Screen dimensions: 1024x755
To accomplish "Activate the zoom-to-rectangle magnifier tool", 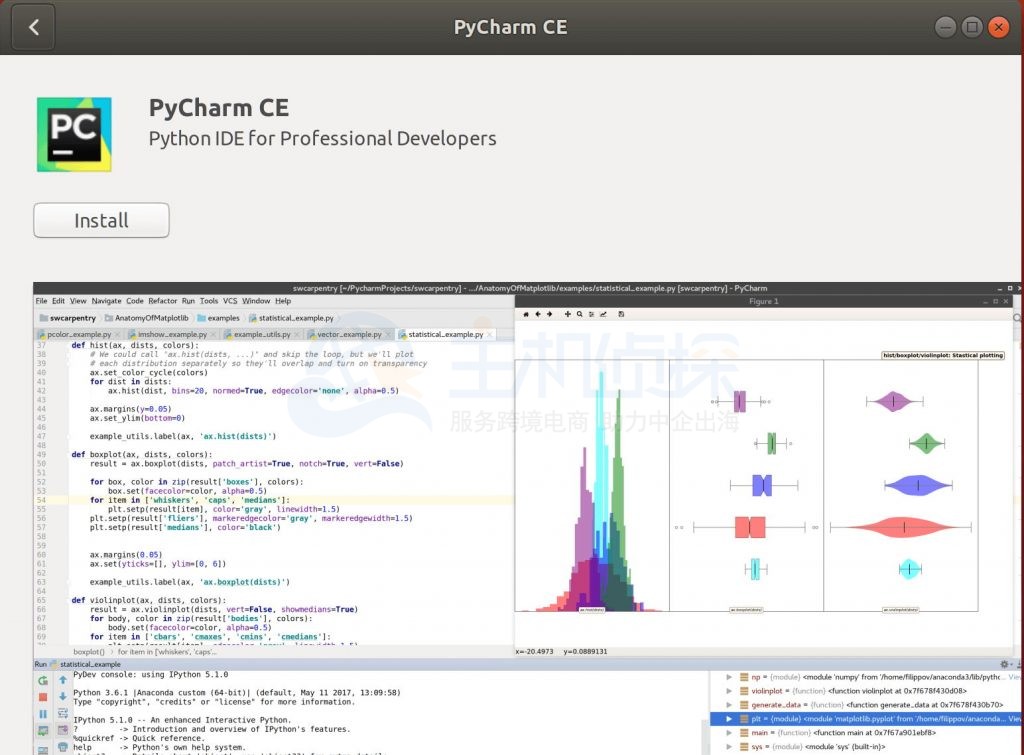I will pyautogui.click(x=580, y=313).
